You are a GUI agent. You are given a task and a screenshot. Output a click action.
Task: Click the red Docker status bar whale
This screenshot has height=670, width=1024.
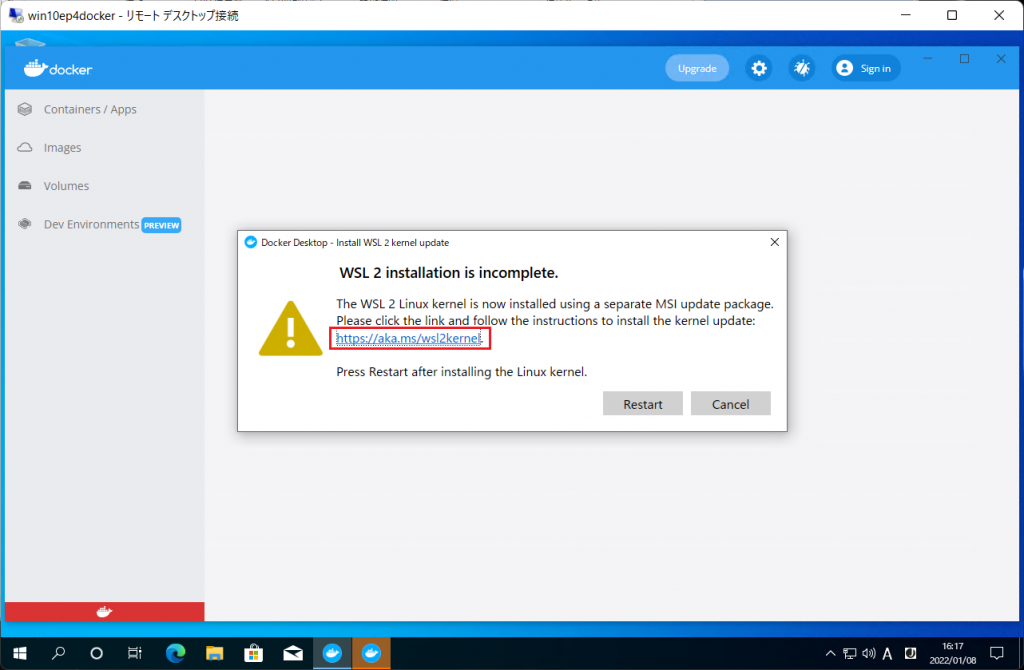coord(104,612)
